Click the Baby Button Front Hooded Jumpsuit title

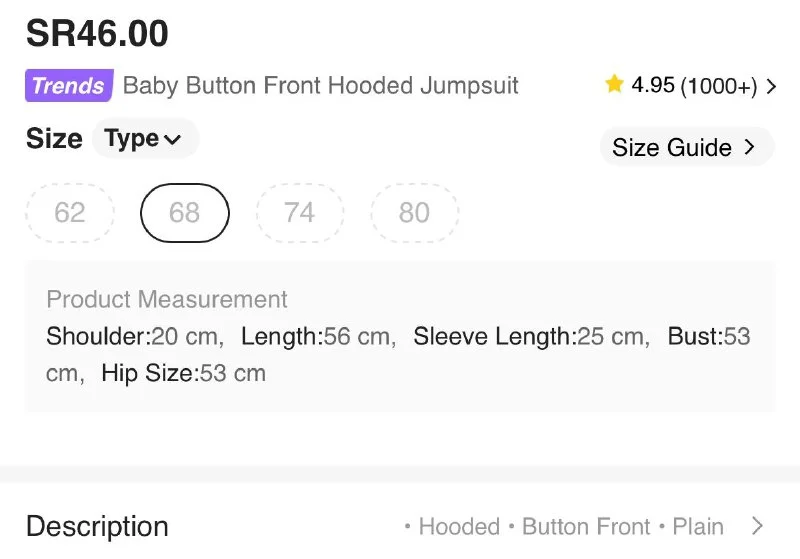tap(320, 85)
